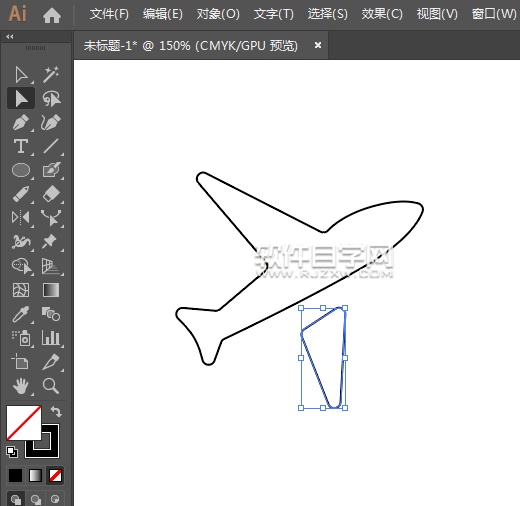Click the top-middle bounding box handle
Screen dimensions: 520x506
[323, 308]
